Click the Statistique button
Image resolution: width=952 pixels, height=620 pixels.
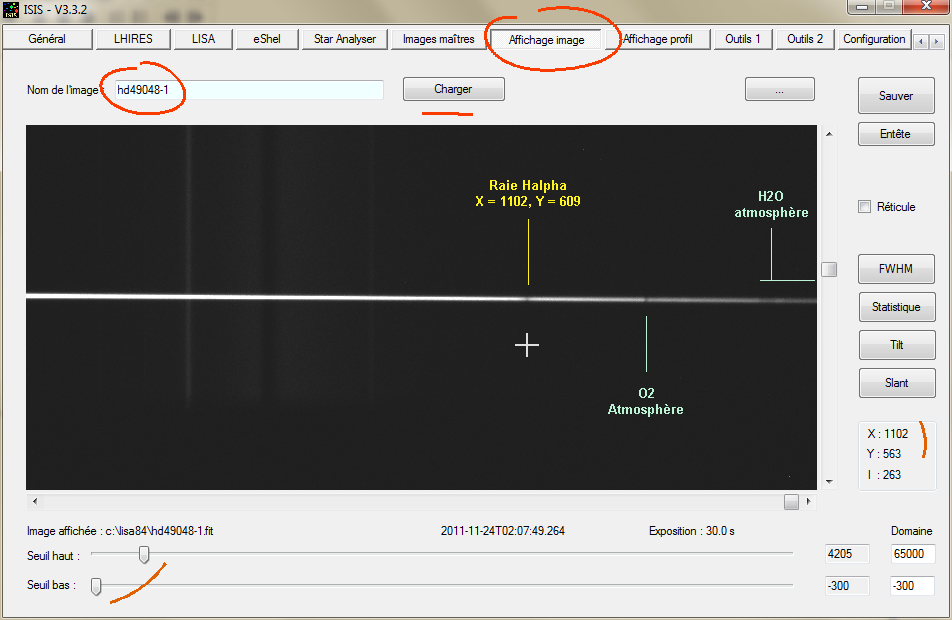pos(896,307)
